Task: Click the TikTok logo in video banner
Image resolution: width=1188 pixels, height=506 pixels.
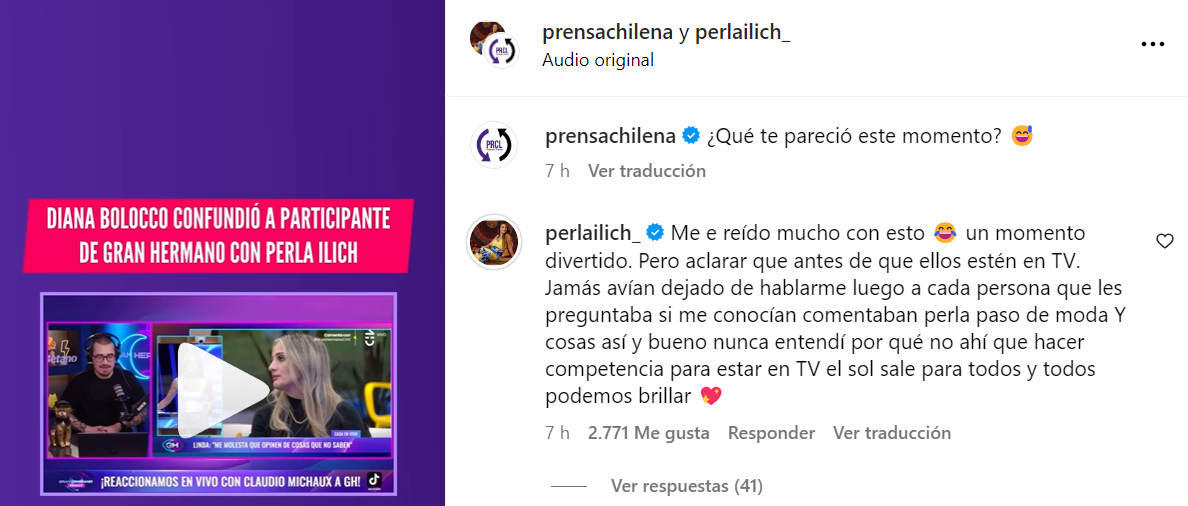Action: [x=374, y=481]
